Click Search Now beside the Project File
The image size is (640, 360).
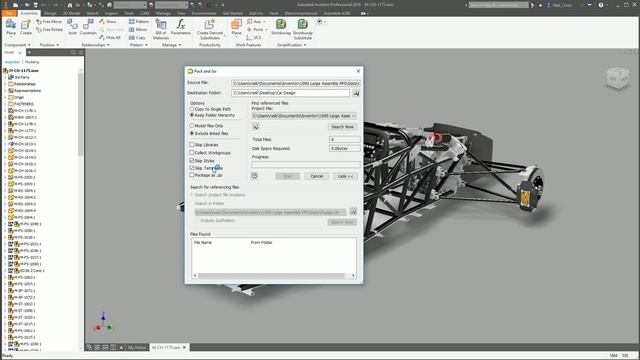click(342, 127)
